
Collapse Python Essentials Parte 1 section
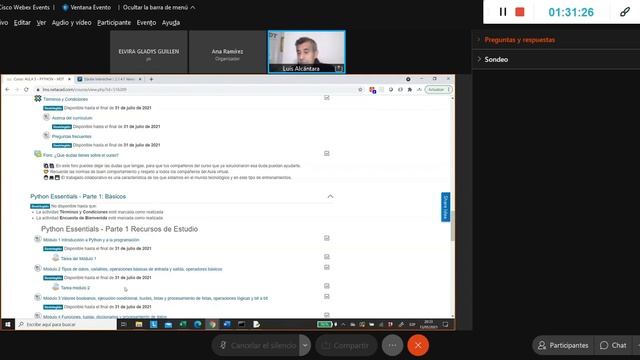coord(330,197)
